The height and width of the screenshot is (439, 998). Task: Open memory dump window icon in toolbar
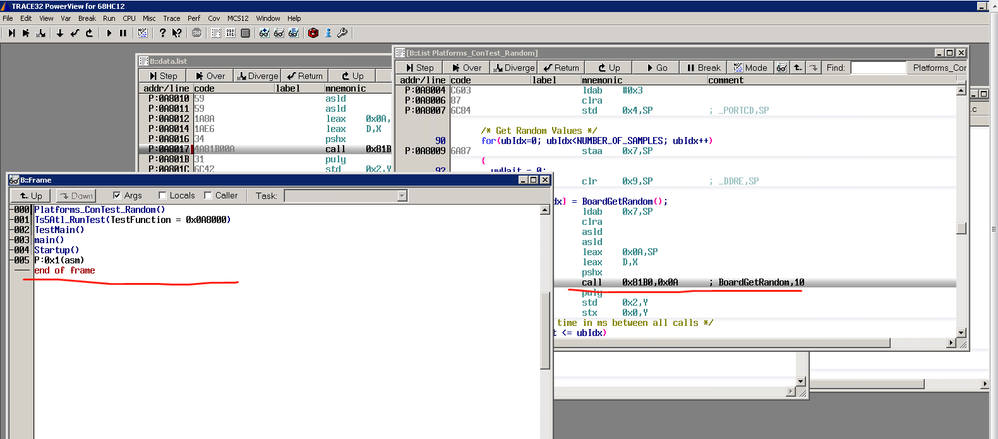(230, 33)
